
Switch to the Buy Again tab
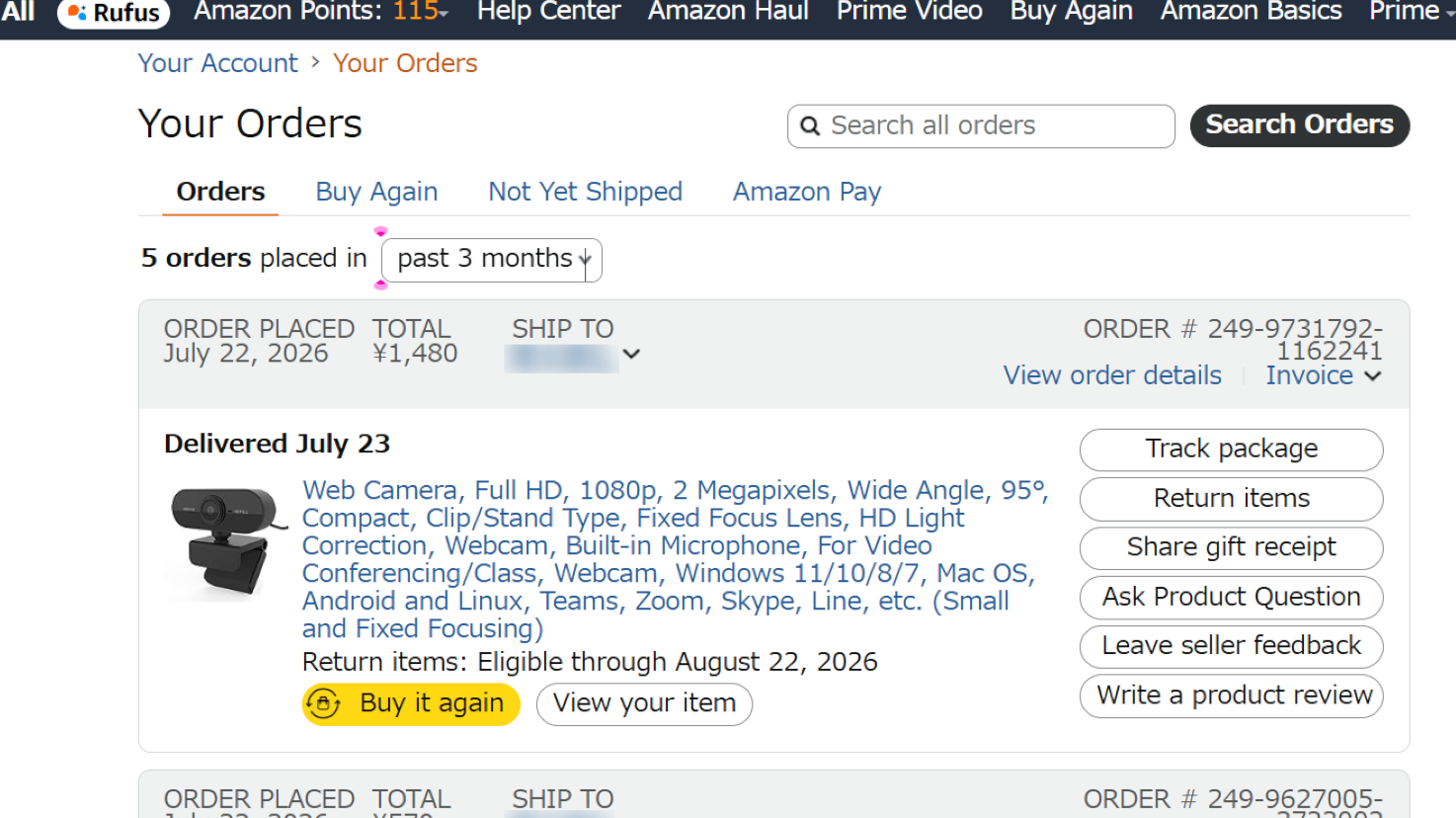coord(376,192)
